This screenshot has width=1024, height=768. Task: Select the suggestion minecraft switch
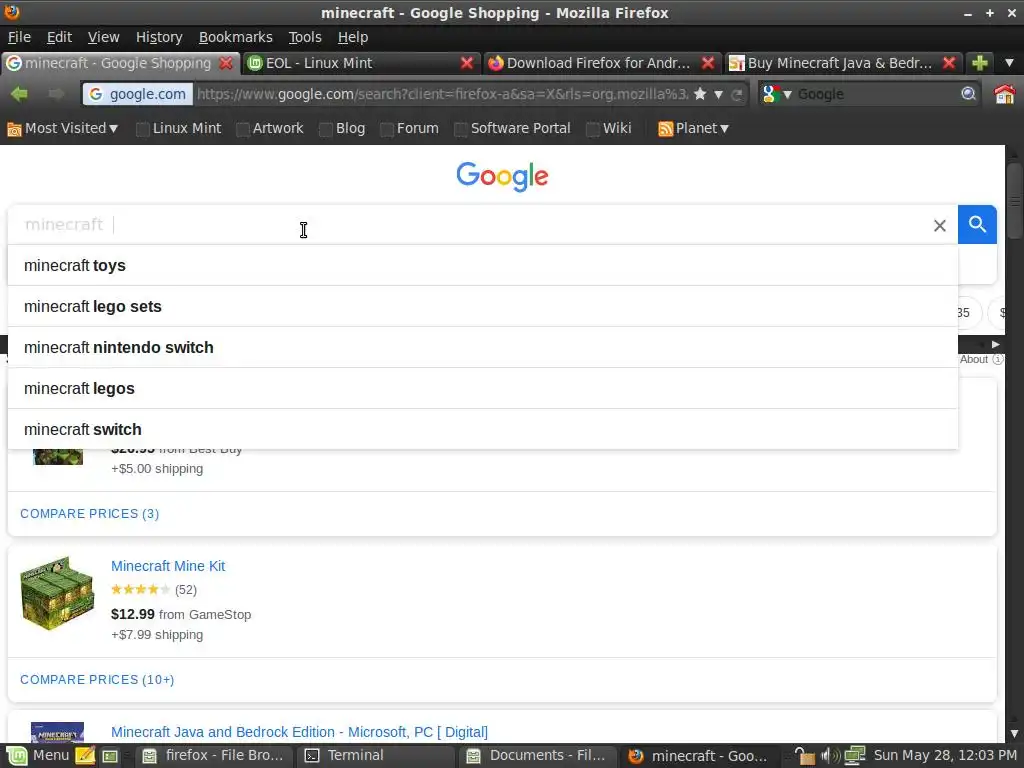click(x=483, y=430)
